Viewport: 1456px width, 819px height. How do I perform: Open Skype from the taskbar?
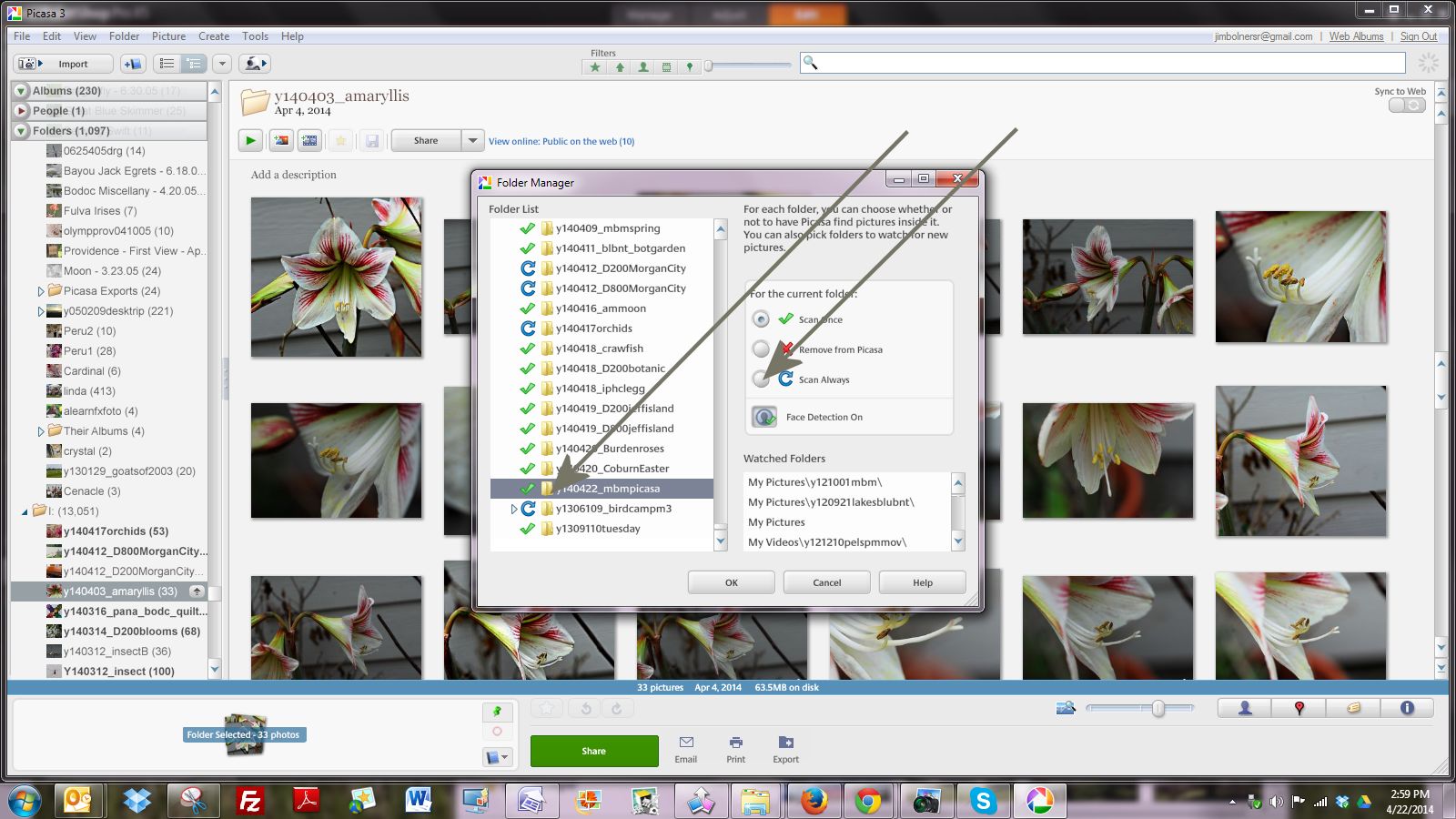[x=983, y=801]
